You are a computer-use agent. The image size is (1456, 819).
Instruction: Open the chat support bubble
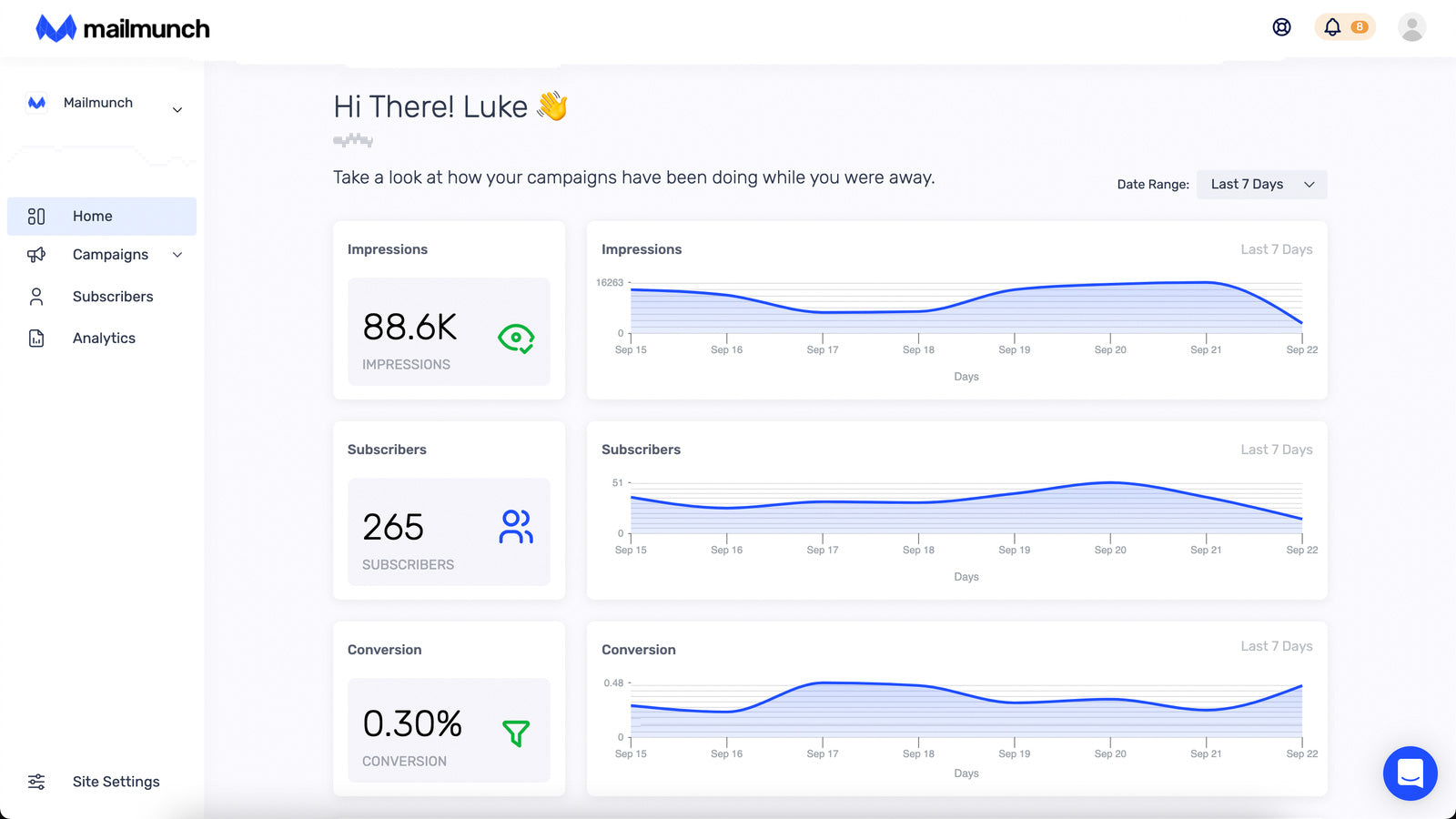[x=1410, y=773]
